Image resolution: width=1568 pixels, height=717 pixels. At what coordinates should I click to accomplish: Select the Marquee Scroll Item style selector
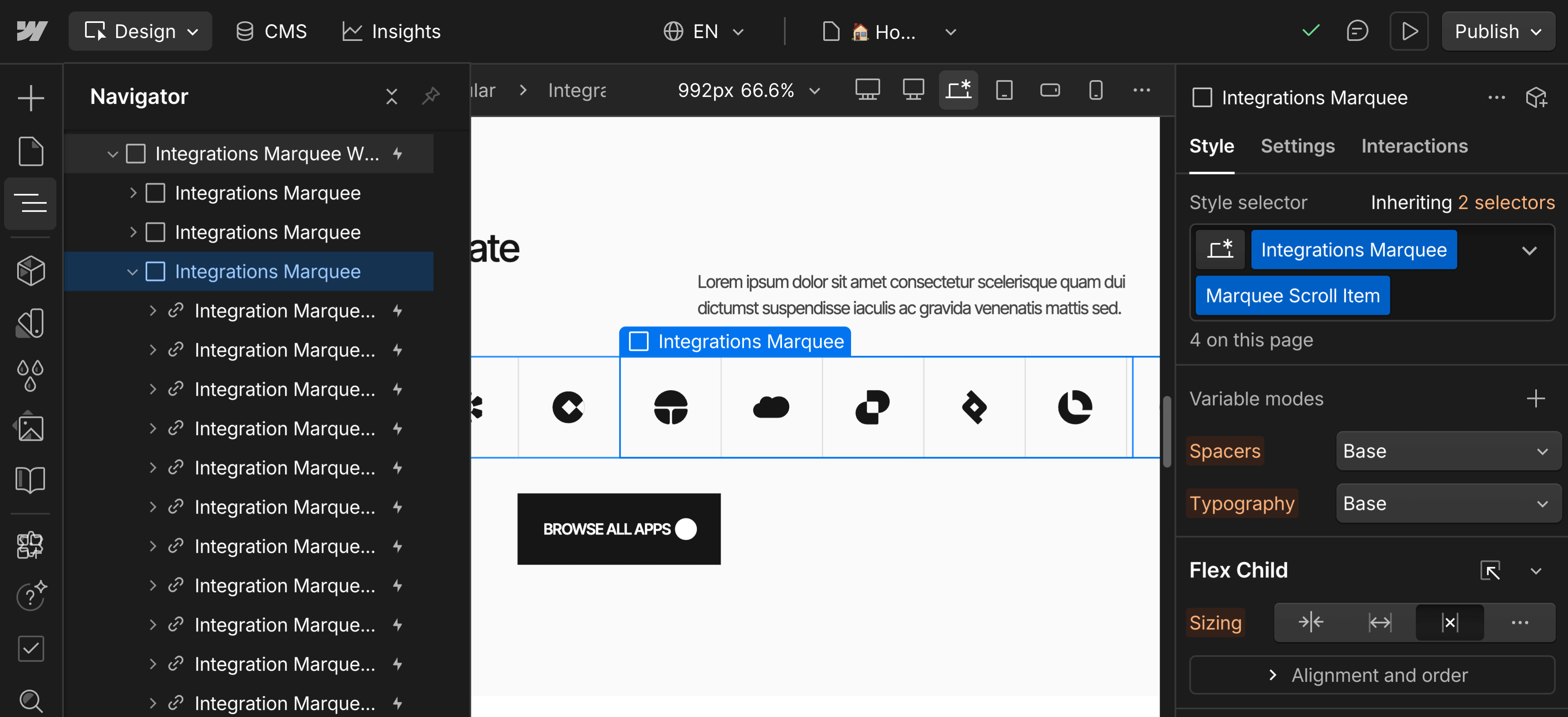[1292, 295]
